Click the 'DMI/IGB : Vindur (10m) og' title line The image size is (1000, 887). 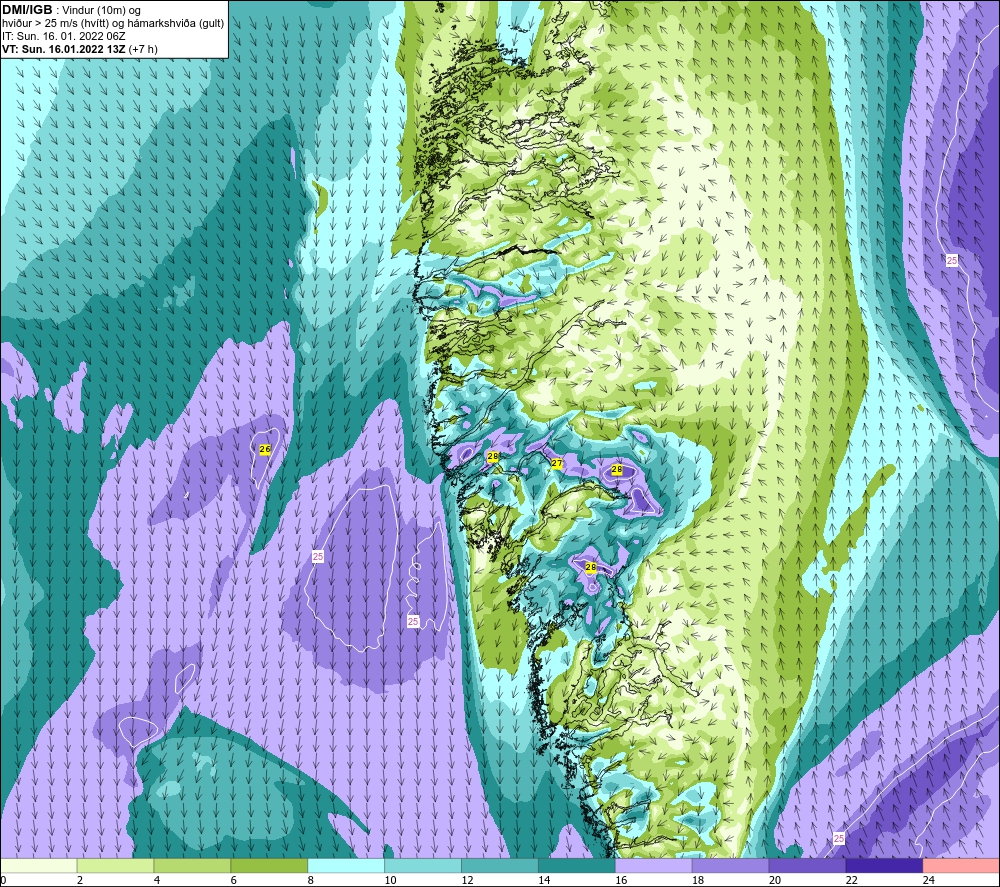(x=72, y=10)
